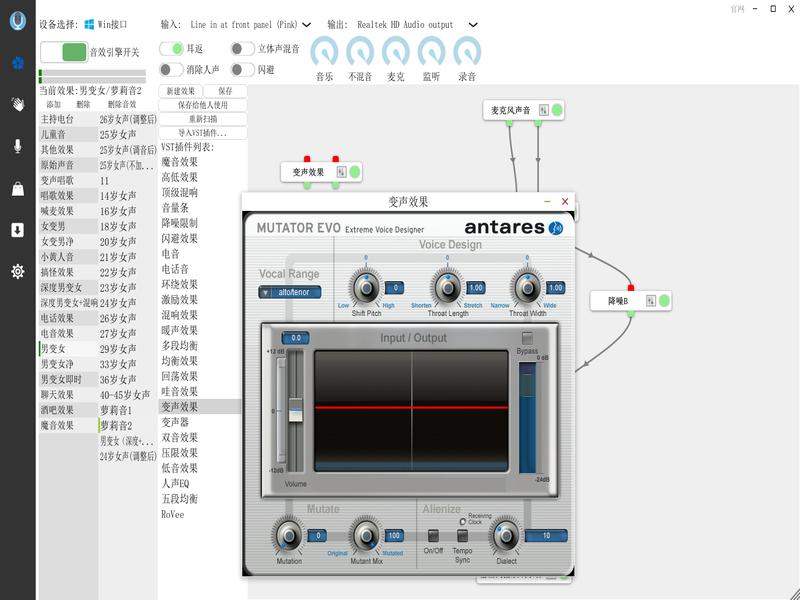
Task: Click the 新建效果 button
Action: [x=181, y=91]
